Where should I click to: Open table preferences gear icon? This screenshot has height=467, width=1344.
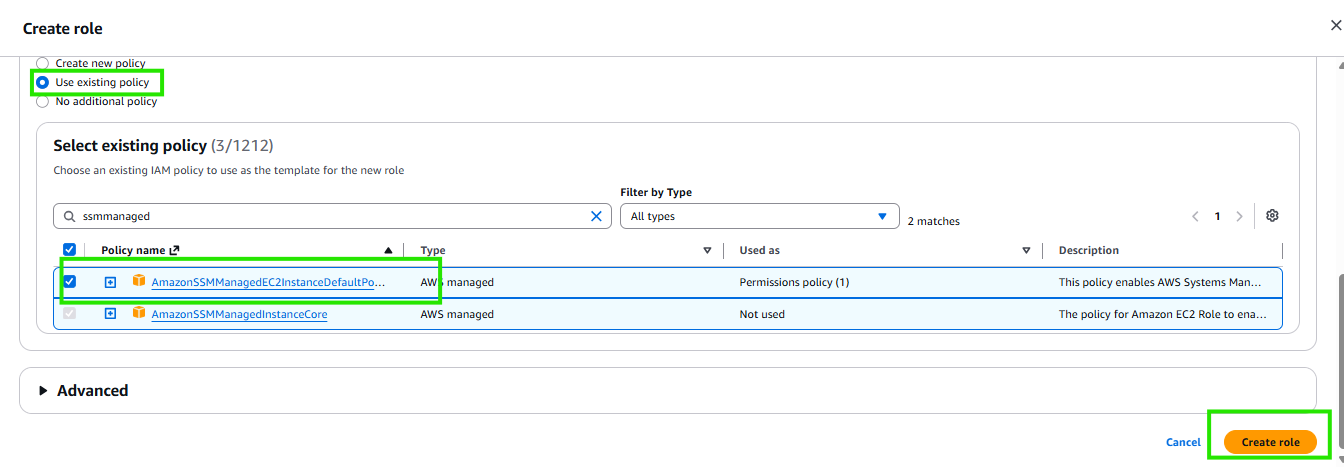(x=1272, y=216)
